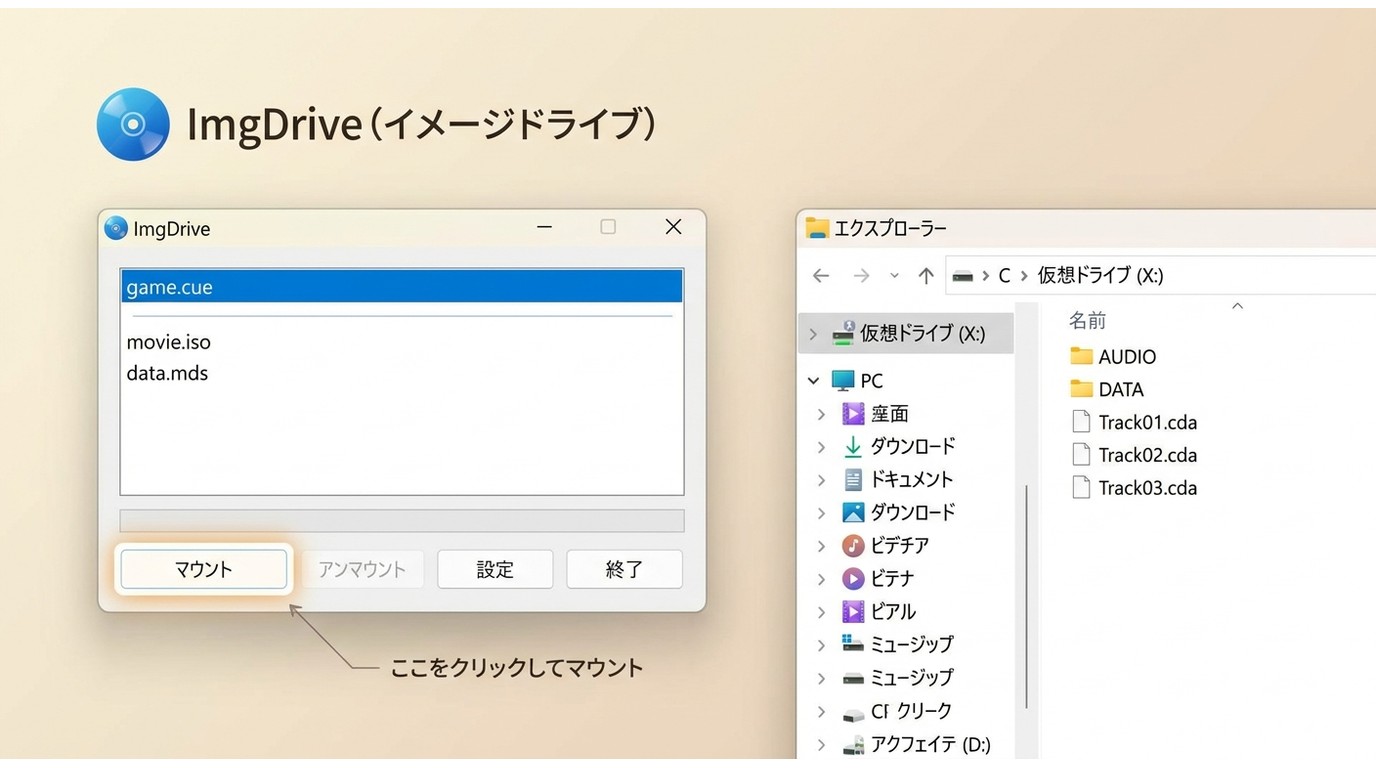Image resolution: width=1376 pixels, height=768 pixels.
Task: Click the purple play icon beside ビテナ
Action: 853,578
